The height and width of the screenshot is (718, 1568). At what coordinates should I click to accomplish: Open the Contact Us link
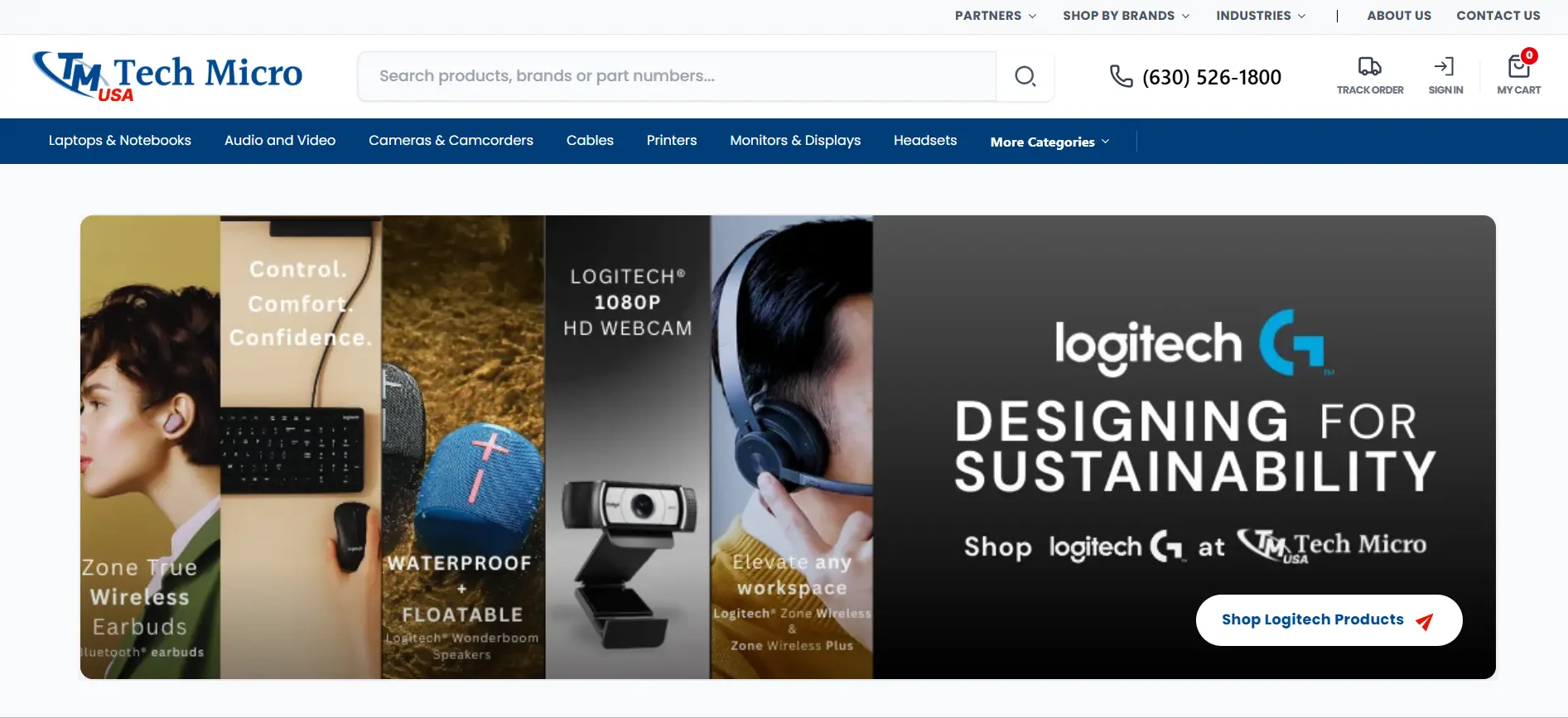coord(1498,16)
